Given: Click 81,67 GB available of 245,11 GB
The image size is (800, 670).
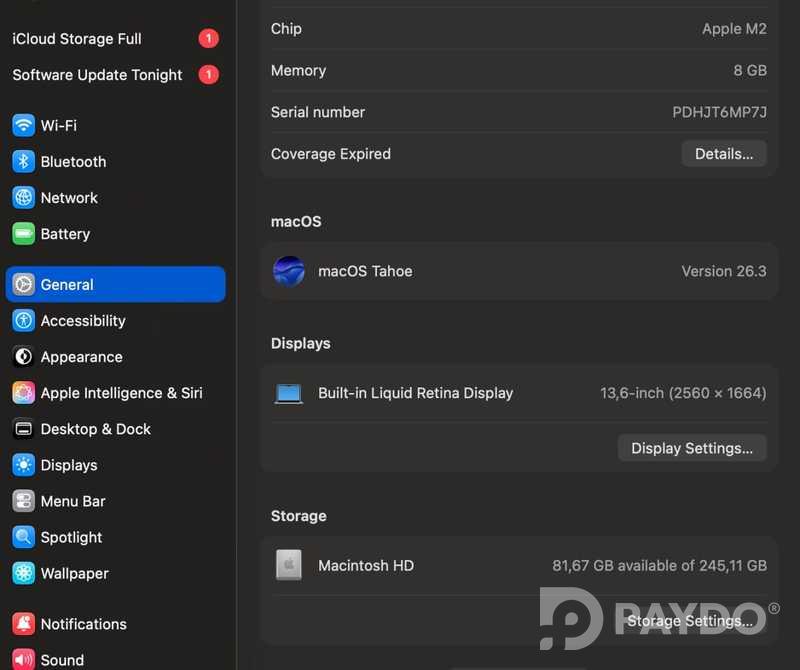Looking at the screenshot, I should 659,565.
